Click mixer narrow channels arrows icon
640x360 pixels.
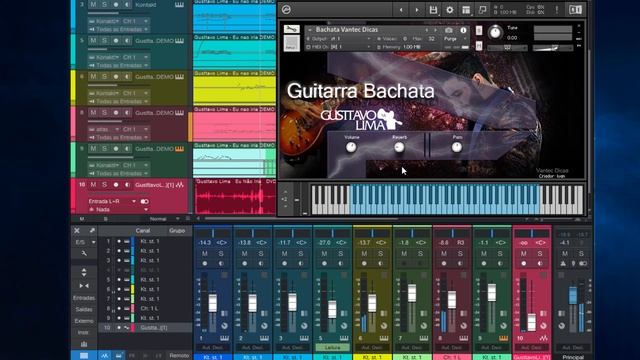pyautogui.click(x=84, y=286)
